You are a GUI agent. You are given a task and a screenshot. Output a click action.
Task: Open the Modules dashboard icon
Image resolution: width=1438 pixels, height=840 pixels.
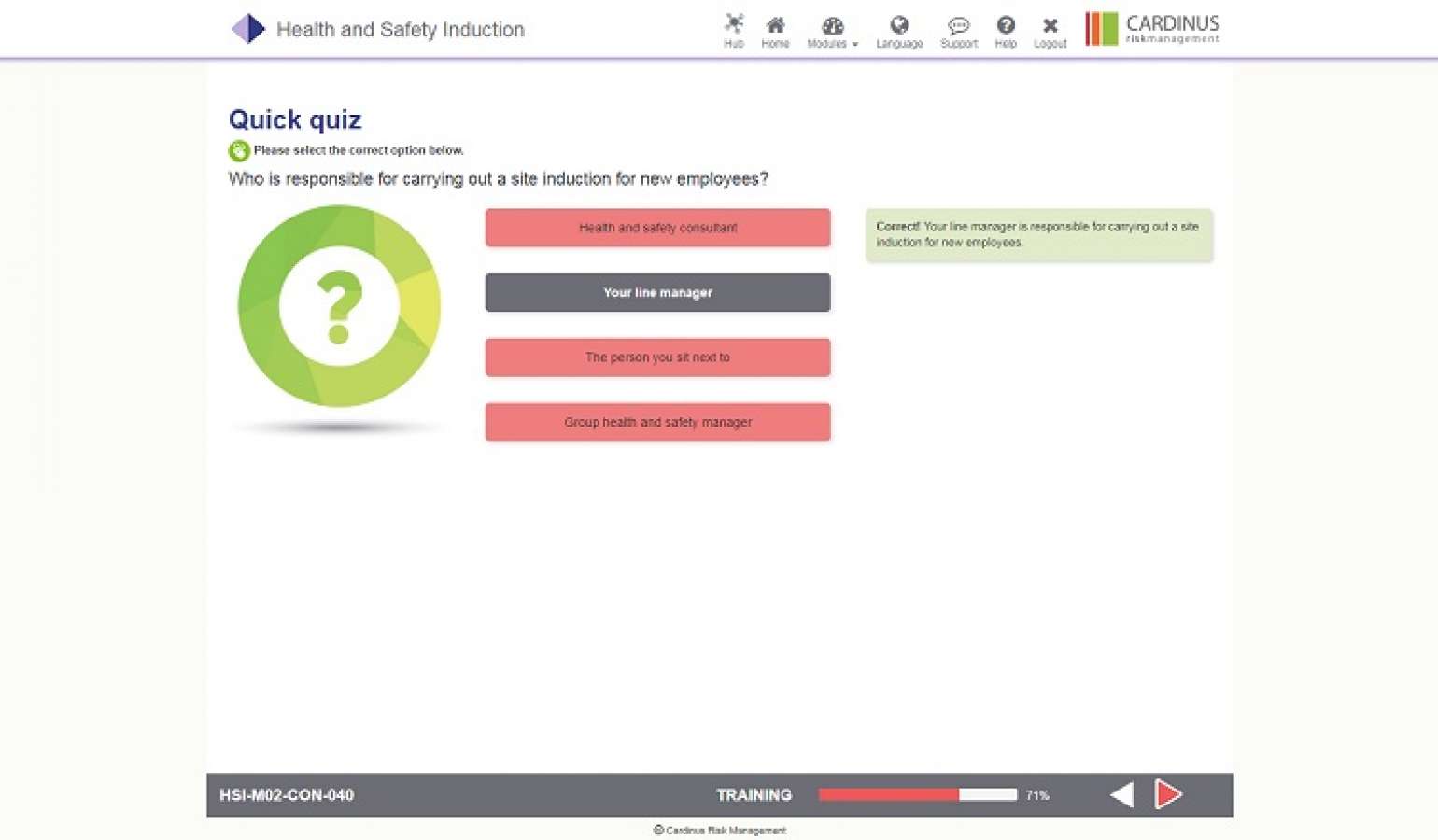click(829, 26)
